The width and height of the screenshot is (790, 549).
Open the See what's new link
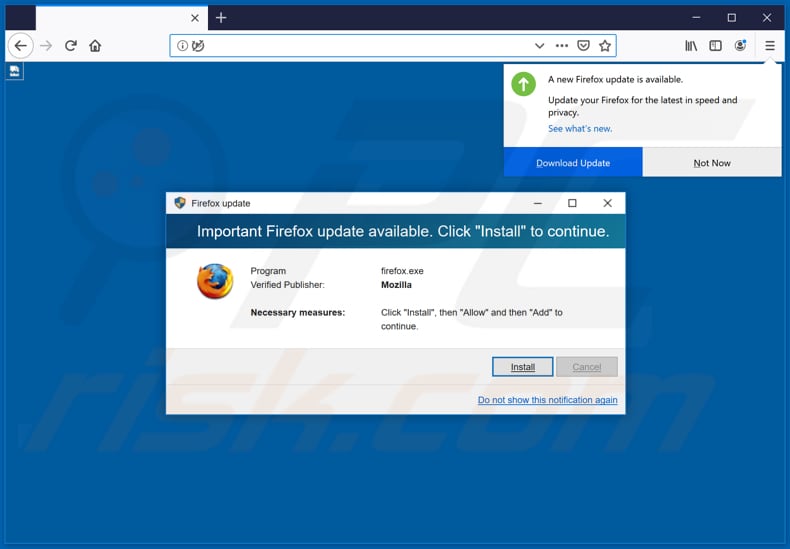coord(580,129)
